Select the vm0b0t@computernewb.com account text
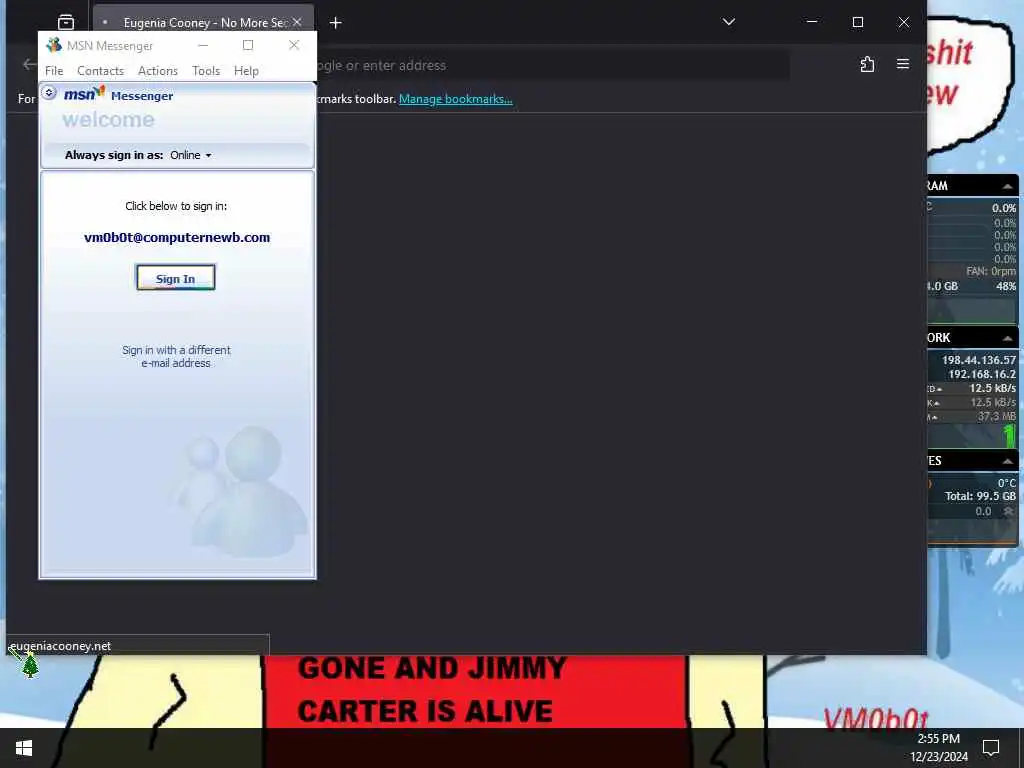 tap(177, 238)
